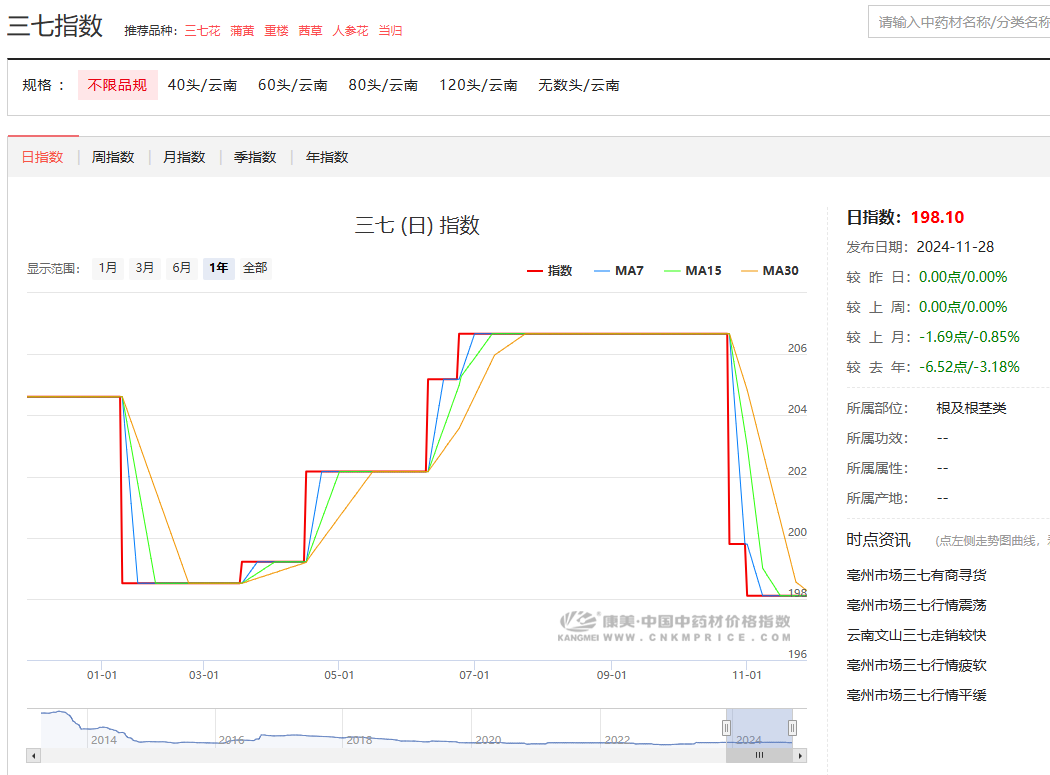1050x775 pixels.
Task: Toggle the green MA15 series in legend
Action: tap(692, 271)
